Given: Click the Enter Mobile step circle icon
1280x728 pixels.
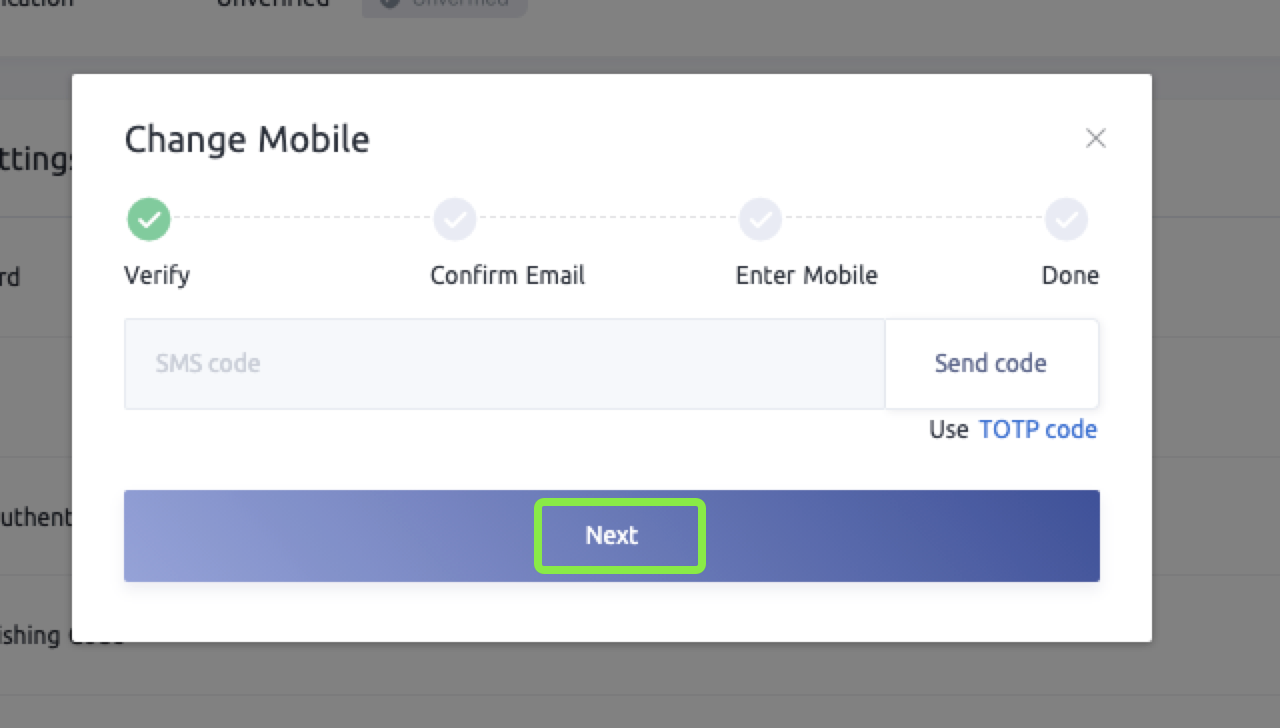Looking at the screenshot, I should (x=760, y=219).
